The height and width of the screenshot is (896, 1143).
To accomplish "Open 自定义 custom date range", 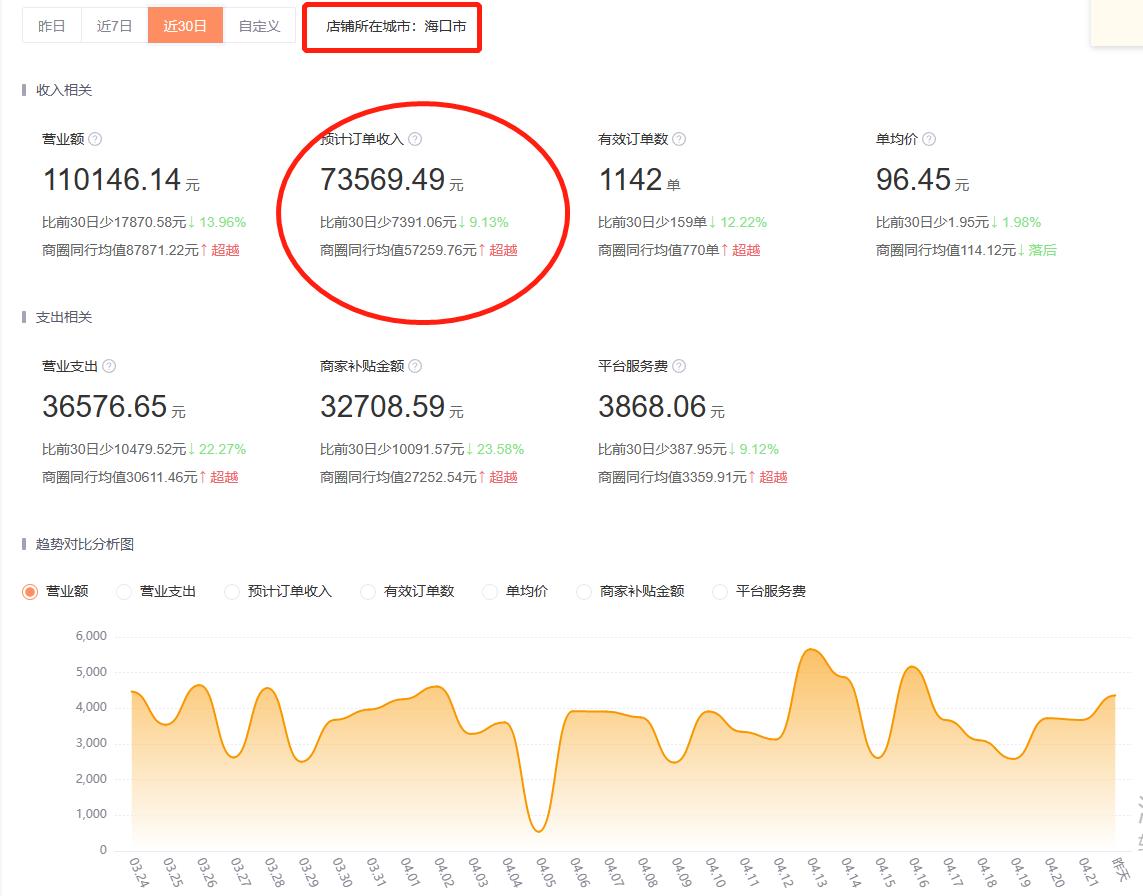I will pos(260,26).
